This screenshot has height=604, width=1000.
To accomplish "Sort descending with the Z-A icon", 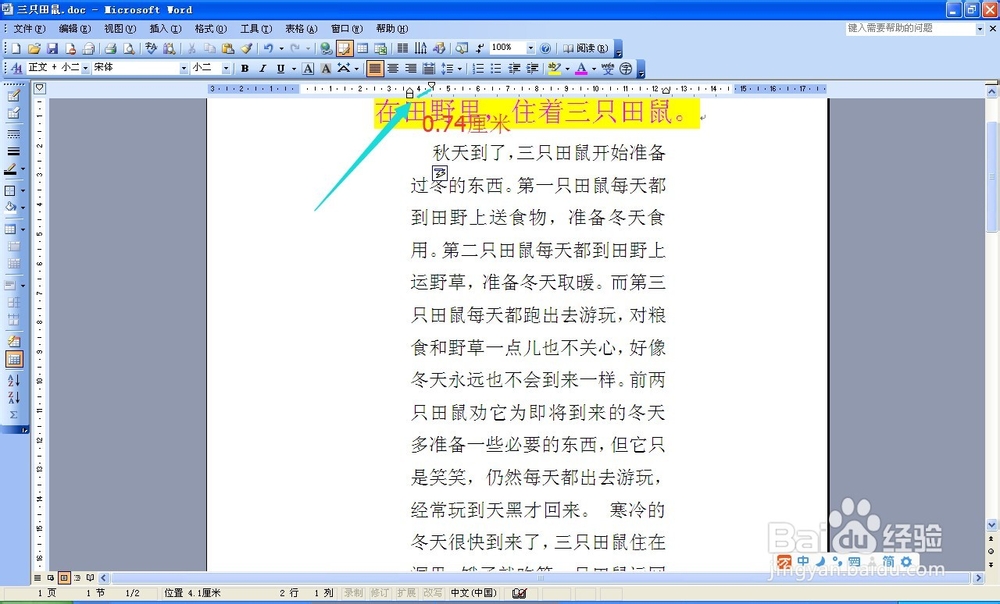I will coord(13,397).
